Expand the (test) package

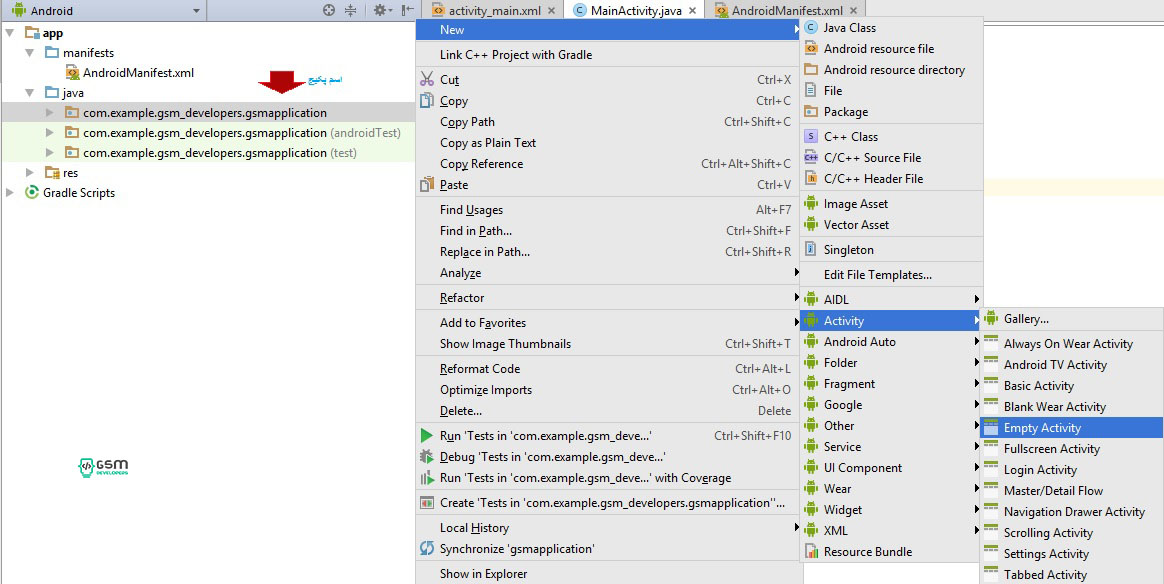[50, 153]
